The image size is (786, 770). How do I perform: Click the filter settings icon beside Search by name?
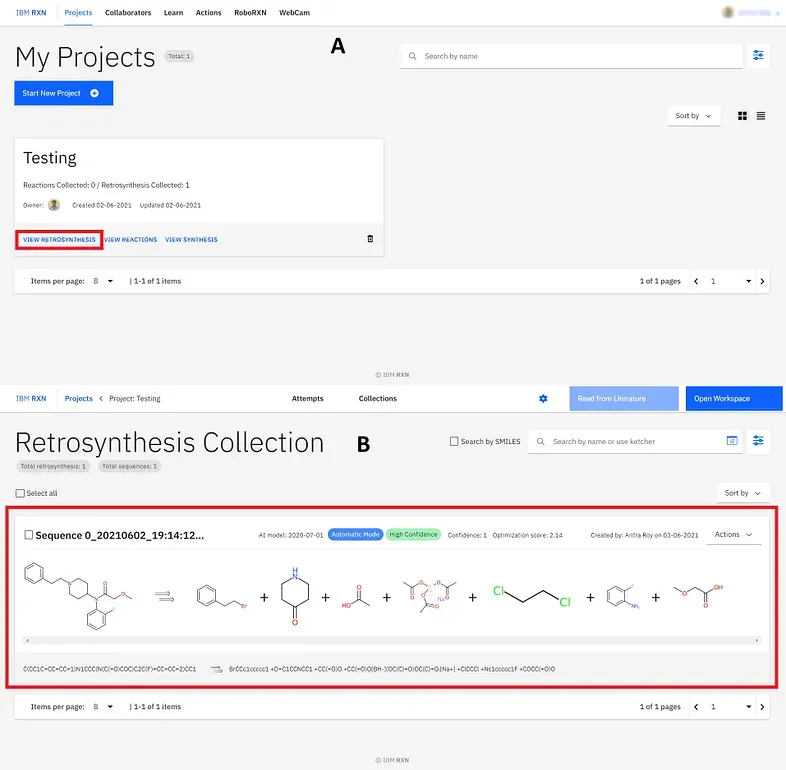[758, 56]
